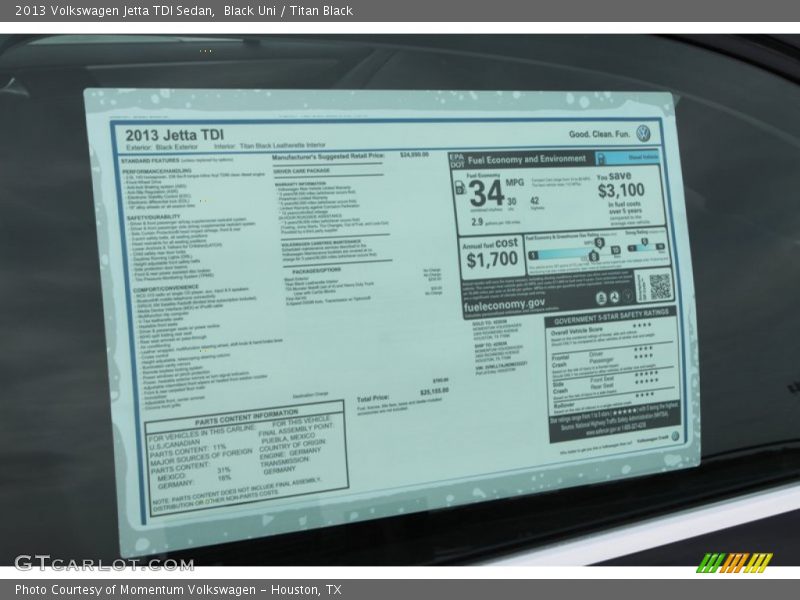Click the 'PACKAGES/OPTIONS' heading
The height and width of the screenshot is (600, 800).
pos(316,270)
